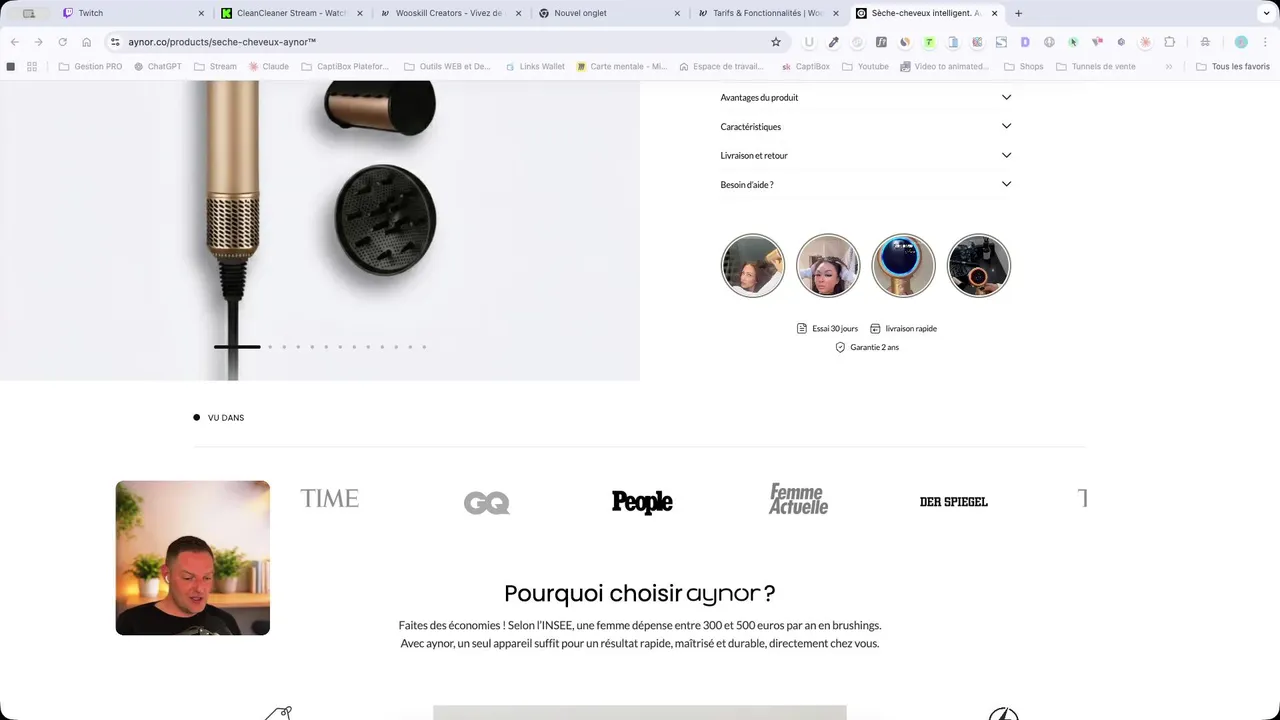
Task: Open the Tous les favoris folder
Action: tap(1233, 66)
